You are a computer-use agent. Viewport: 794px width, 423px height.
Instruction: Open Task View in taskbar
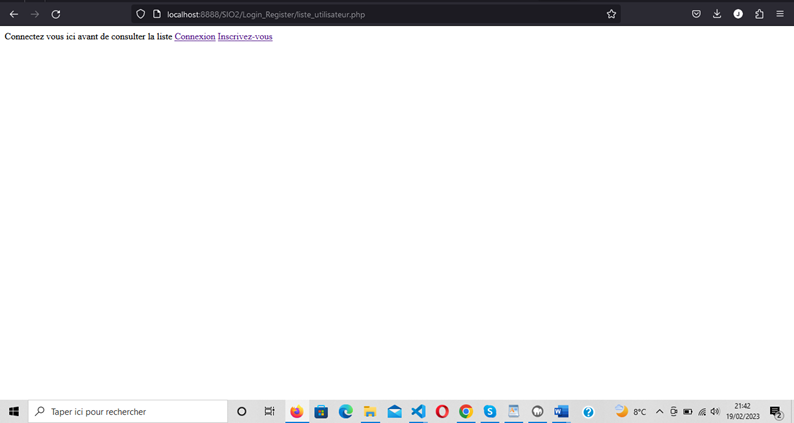coord(269,411)
